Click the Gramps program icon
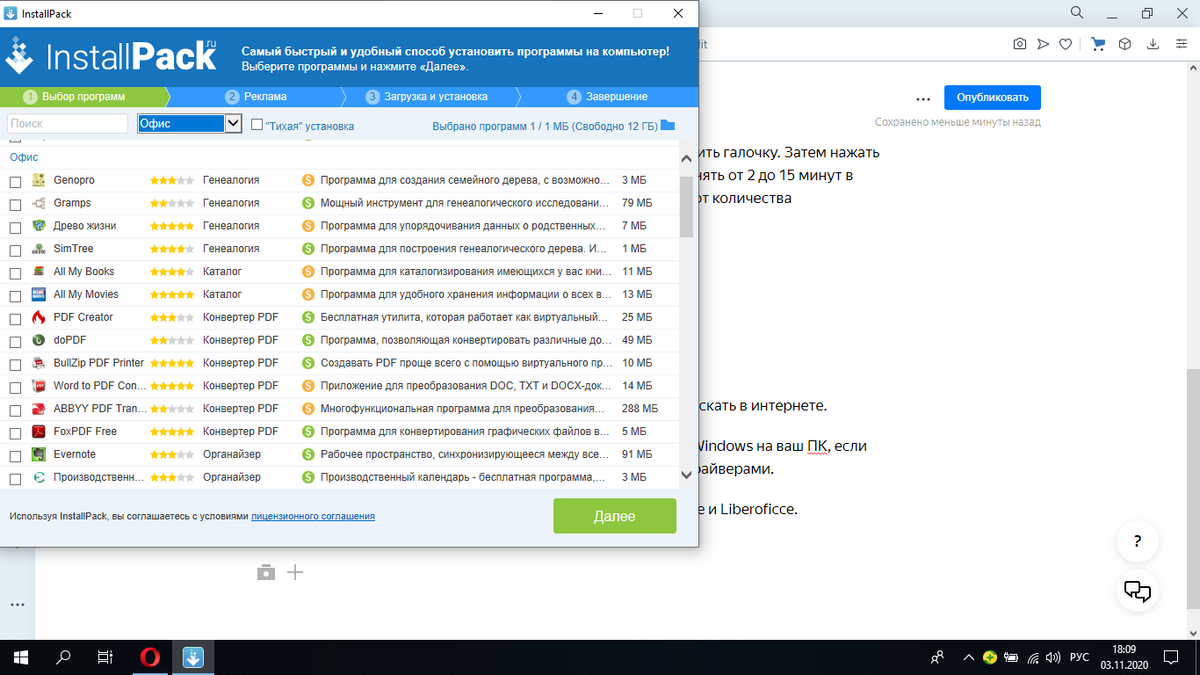Viewport: 1200px width, 675px height. point(39,203)
